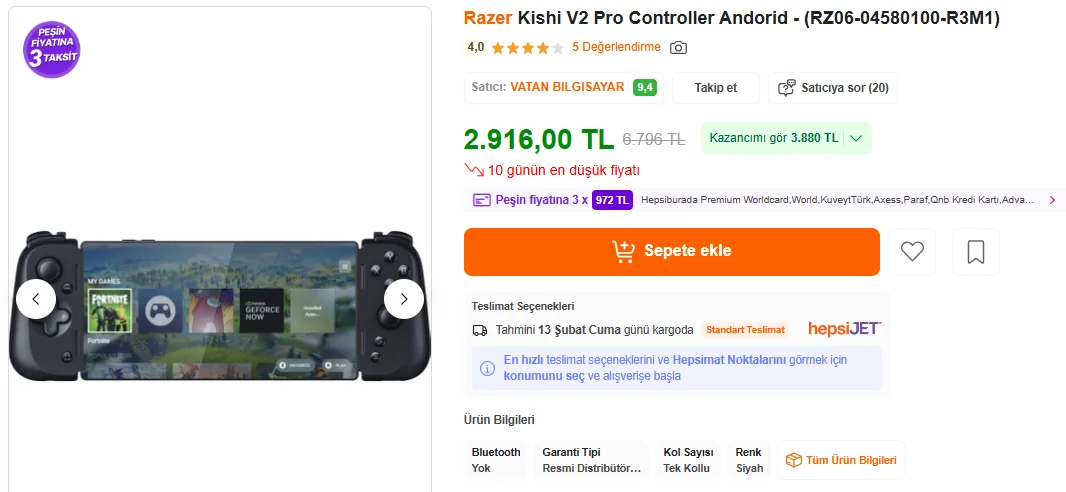
Task: Click the delivery location info icon
Action: 487,368
